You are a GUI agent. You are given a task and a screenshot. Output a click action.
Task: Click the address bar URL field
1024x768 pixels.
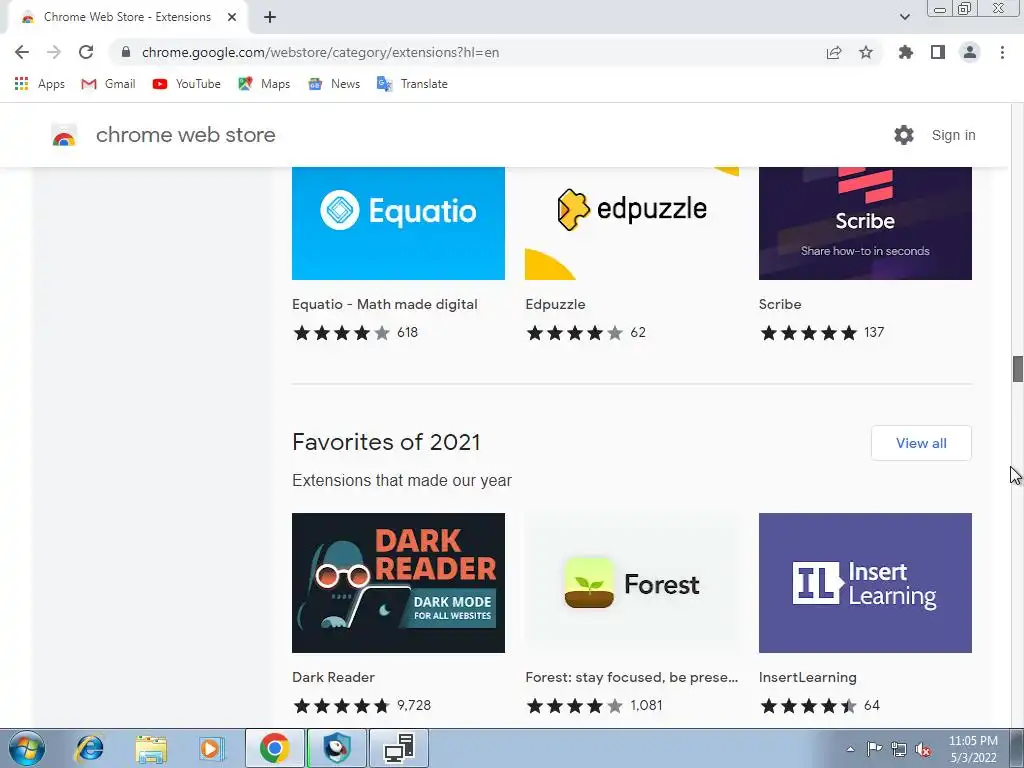(321, 52)
